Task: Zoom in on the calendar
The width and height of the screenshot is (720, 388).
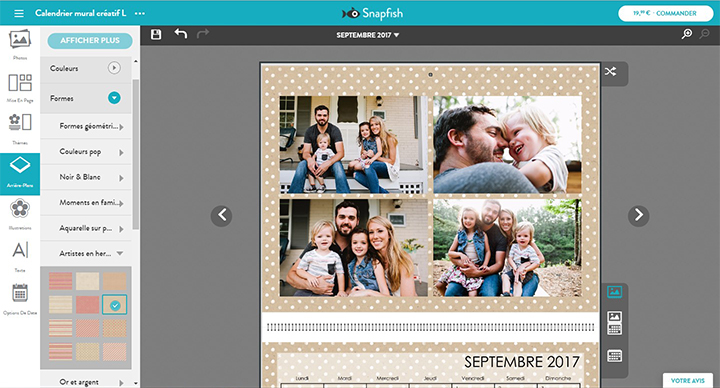Action: [x=687, y=34]
